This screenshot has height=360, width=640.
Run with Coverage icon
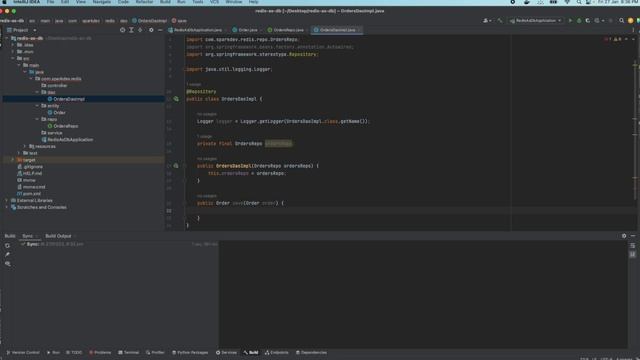588,20
